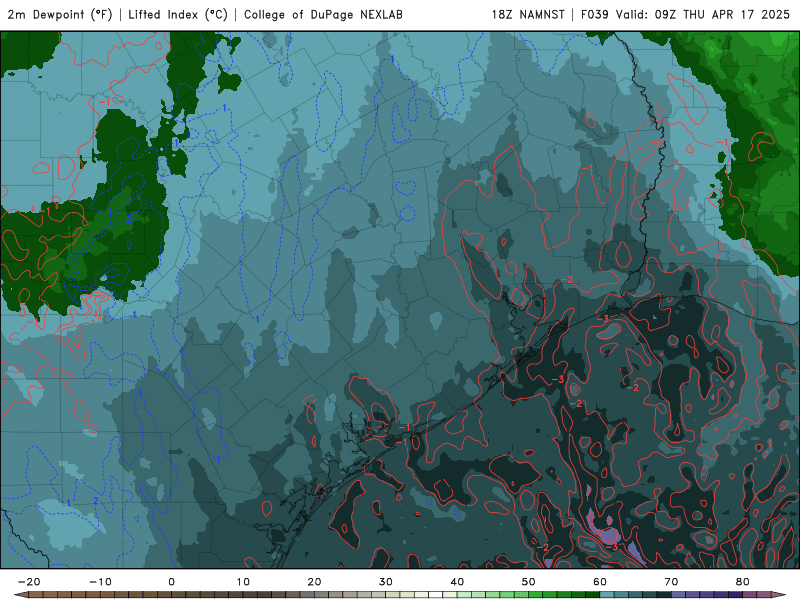This screenshot has width=800, height=600.
Task: Click the '18Z NAMNST' model run label
Action: pos(528,14)
